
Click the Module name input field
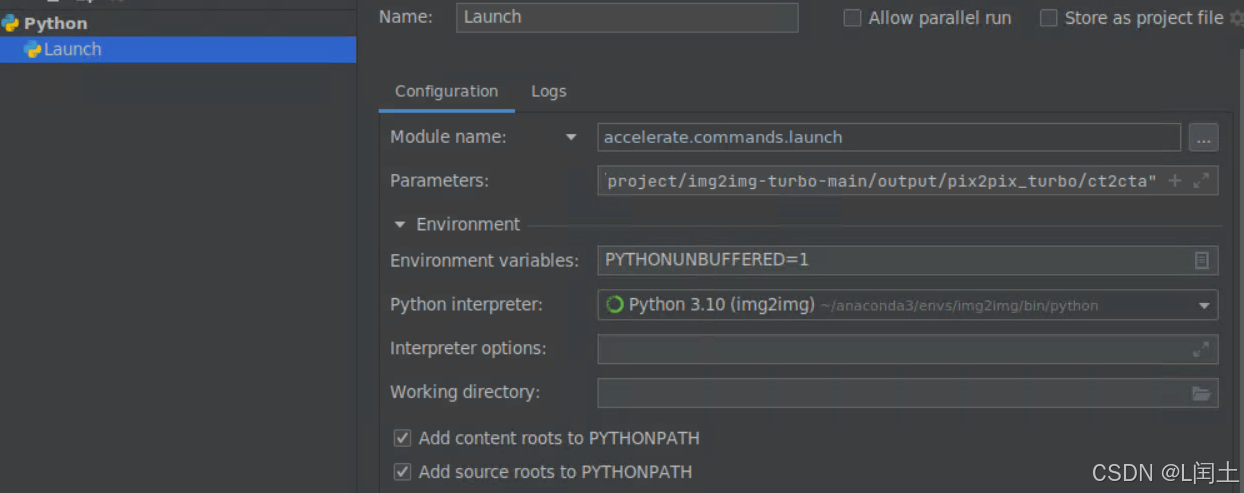pyautogui.click(x=889, y=137)
